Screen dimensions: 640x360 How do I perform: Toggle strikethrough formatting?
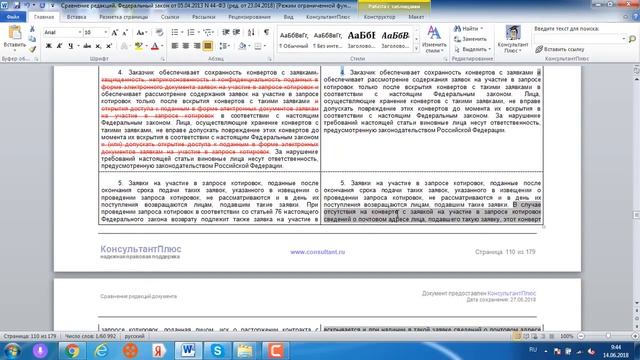[x=87, y=46]
